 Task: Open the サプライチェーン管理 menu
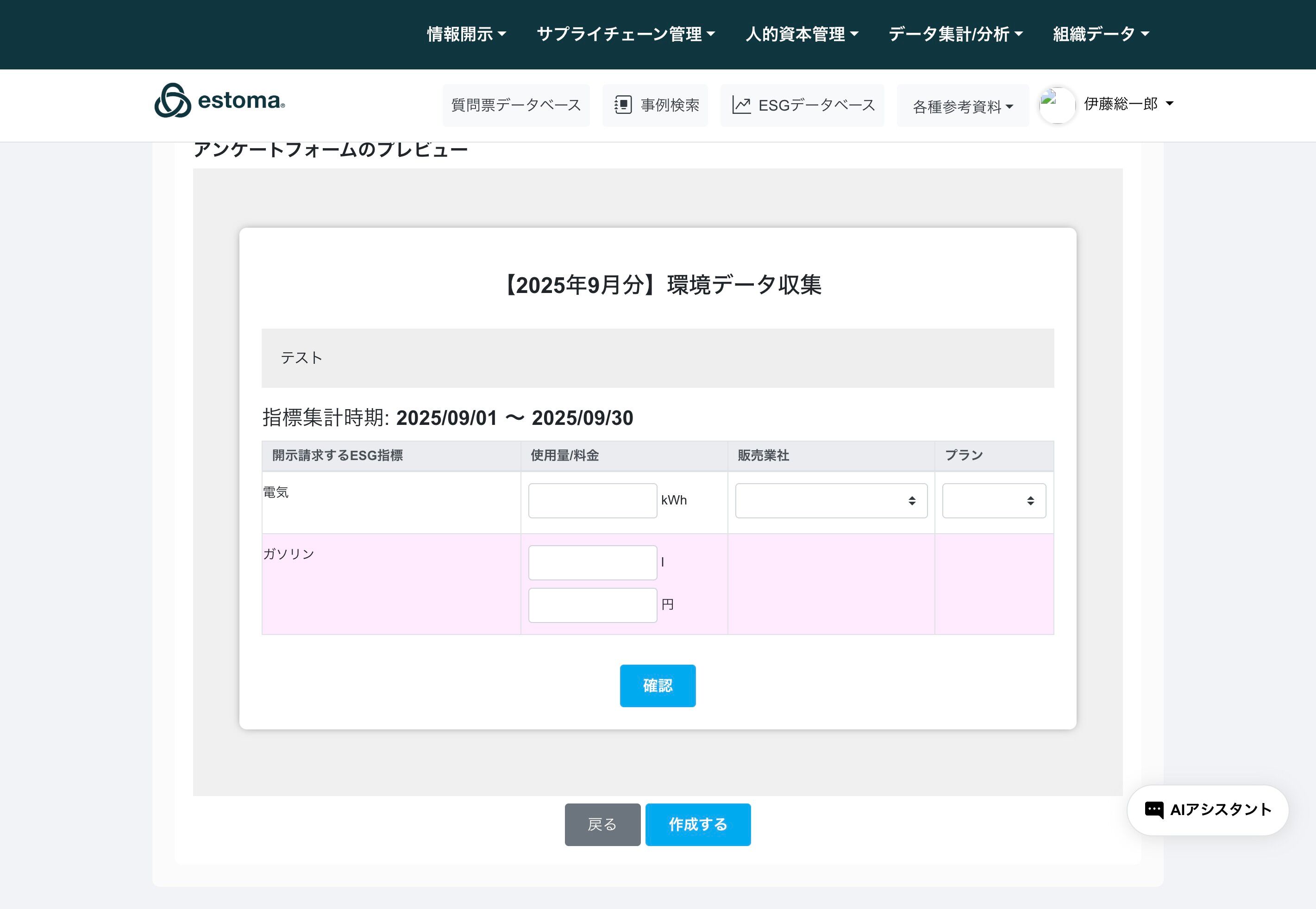626,34
